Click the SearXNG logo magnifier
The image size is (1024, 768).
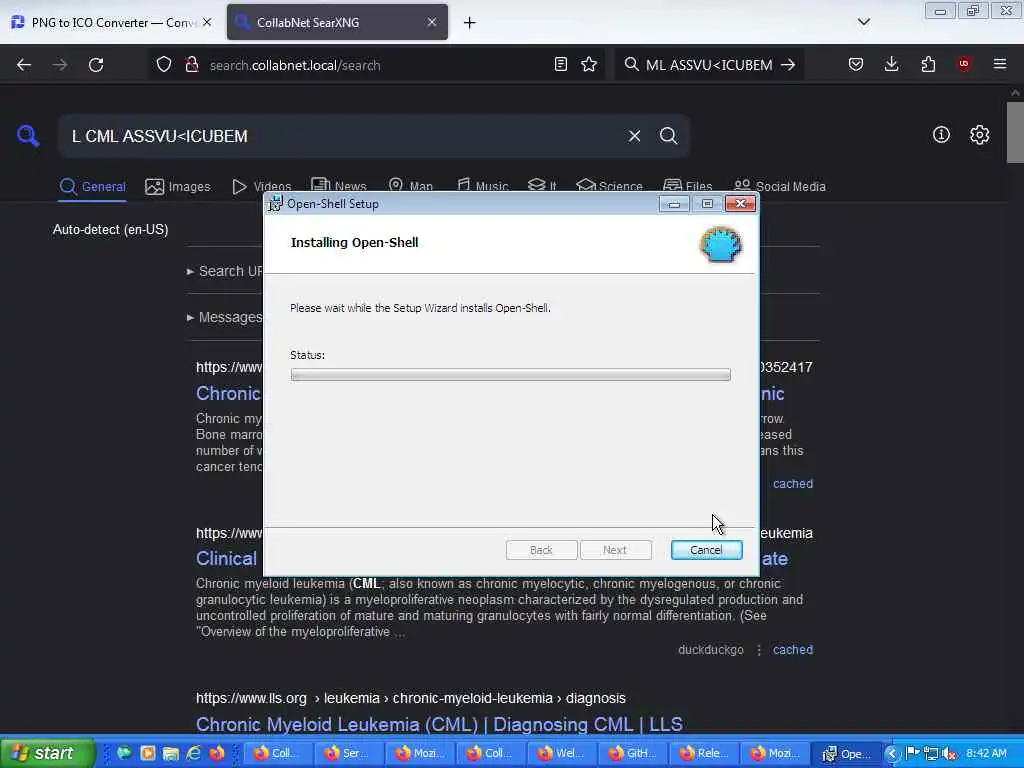(x=28, y=136)
